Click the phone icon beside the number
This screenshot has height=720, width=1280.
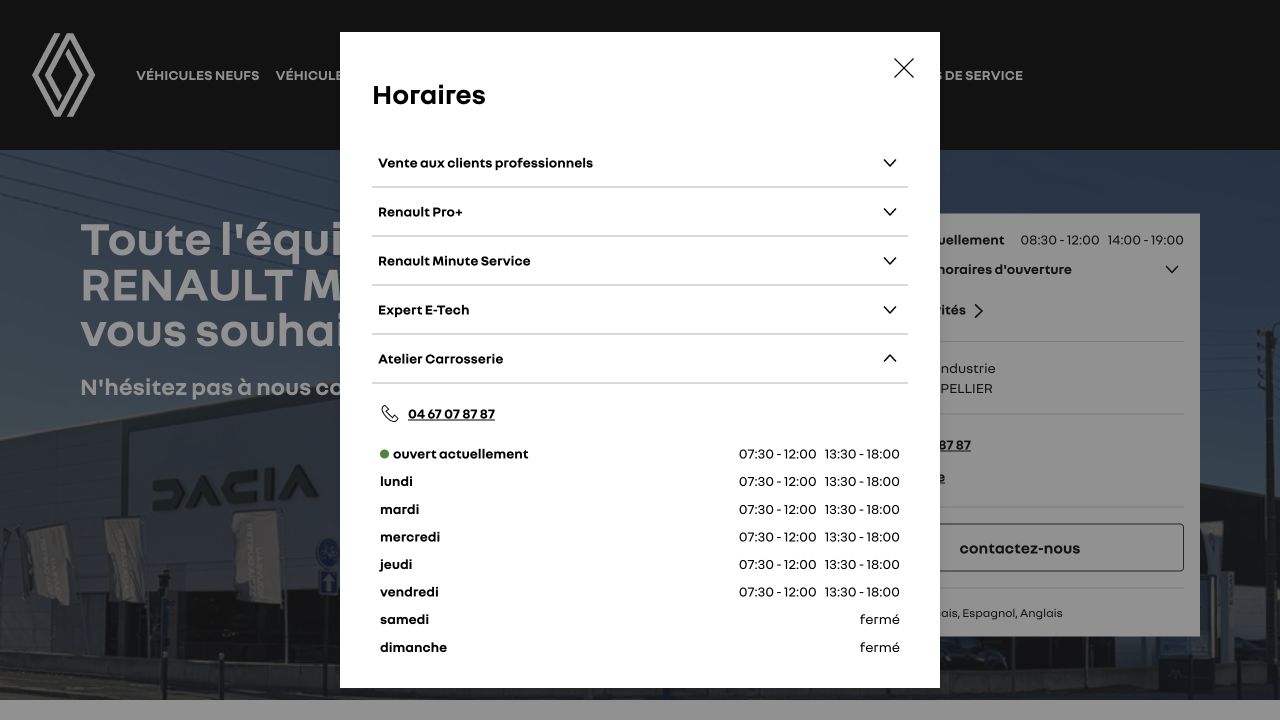(x=390, y=414)
